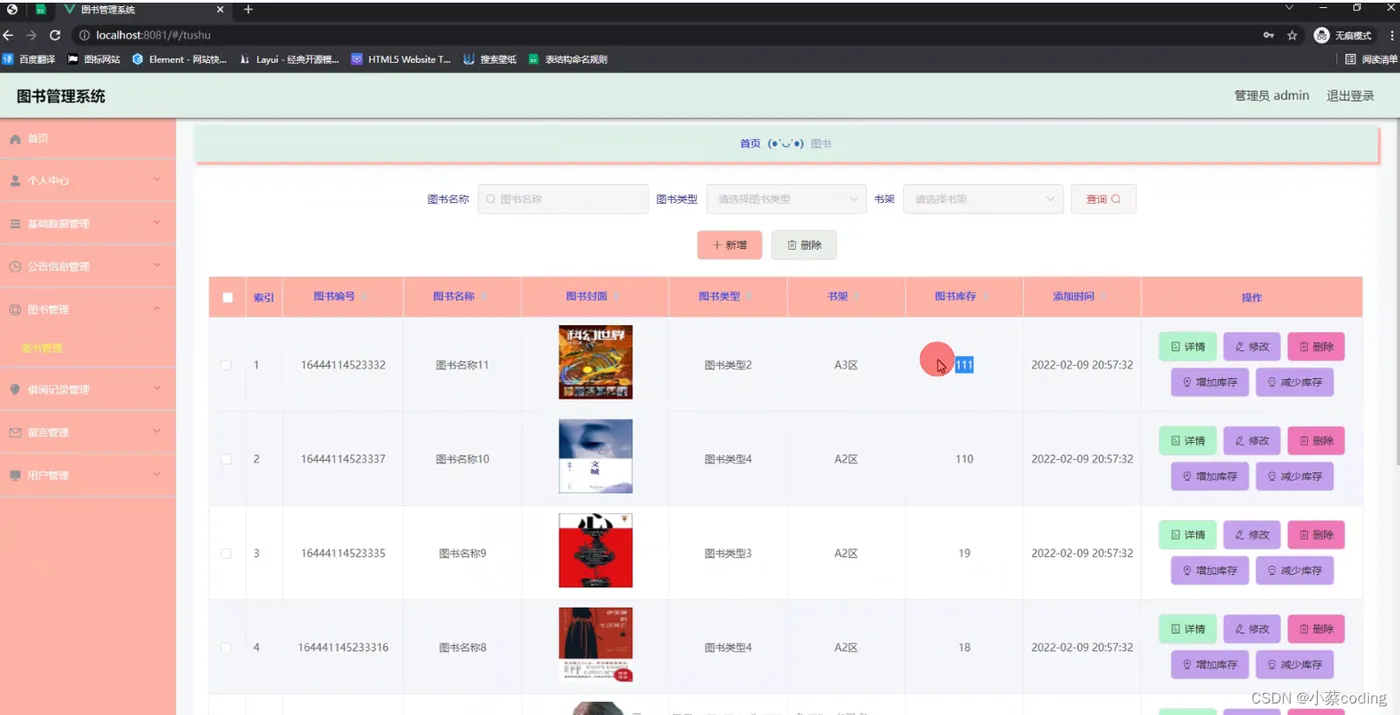Expand 借阅记录管理 menu chevron
This screenshot has height=715, width=1400.
coord(157,389)
